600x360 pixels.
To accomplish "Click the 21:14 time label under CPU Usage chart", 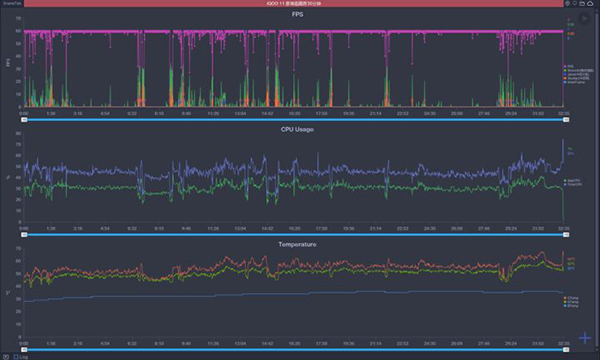I will (375, 228).
